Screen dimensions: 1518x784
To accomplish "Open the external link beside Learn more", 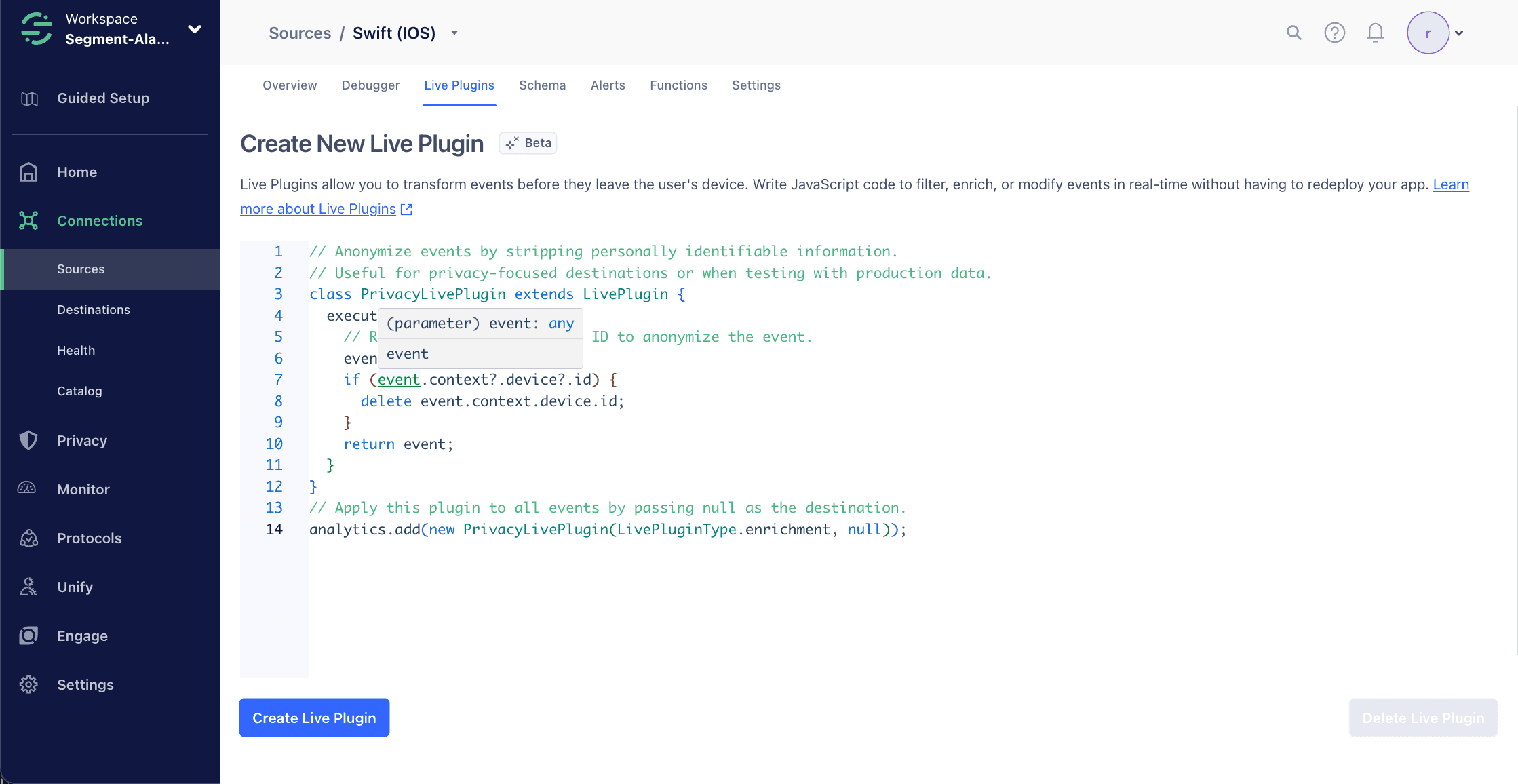I will coord(406,209).
